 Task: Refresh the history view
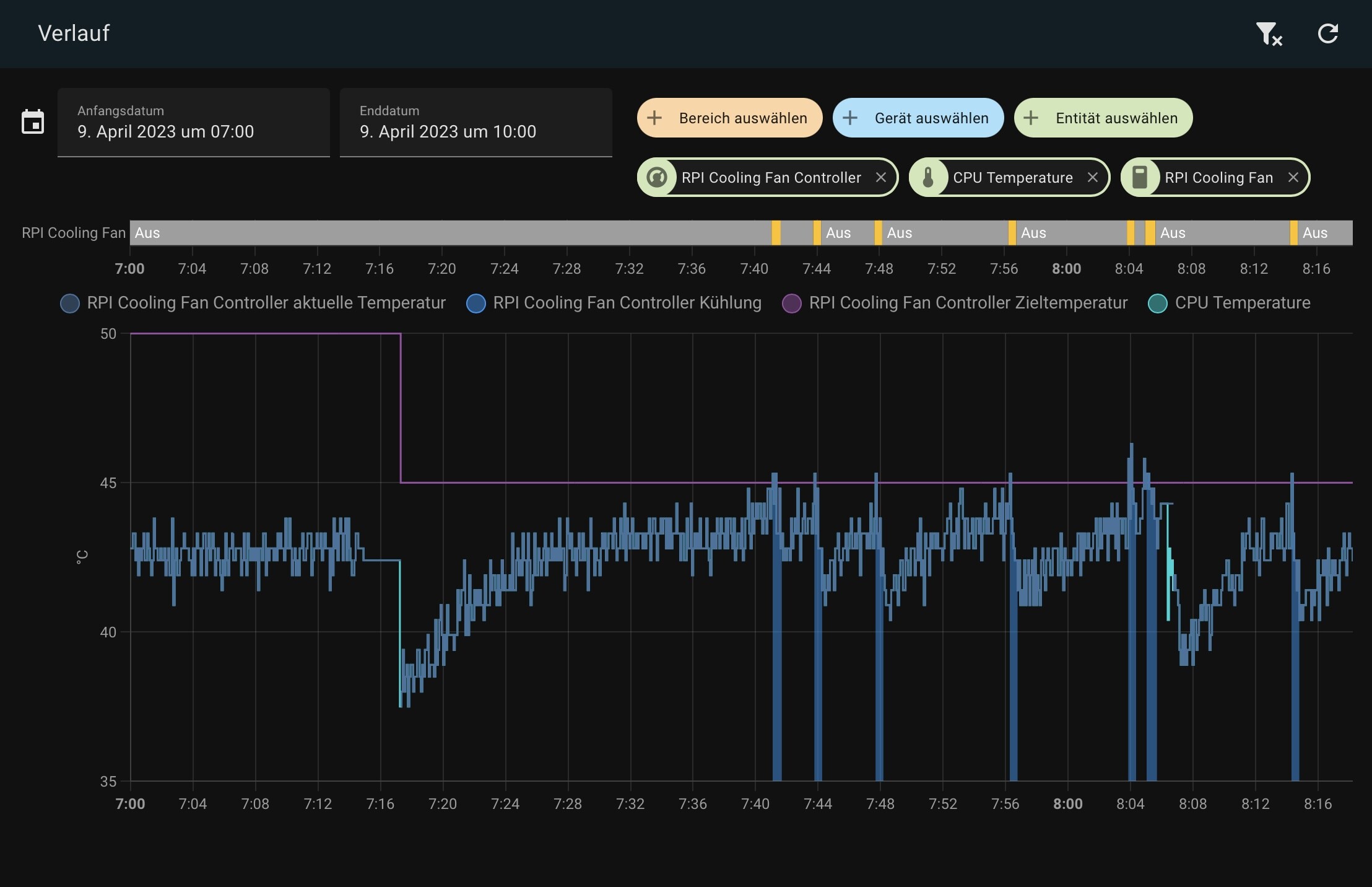1327,33
